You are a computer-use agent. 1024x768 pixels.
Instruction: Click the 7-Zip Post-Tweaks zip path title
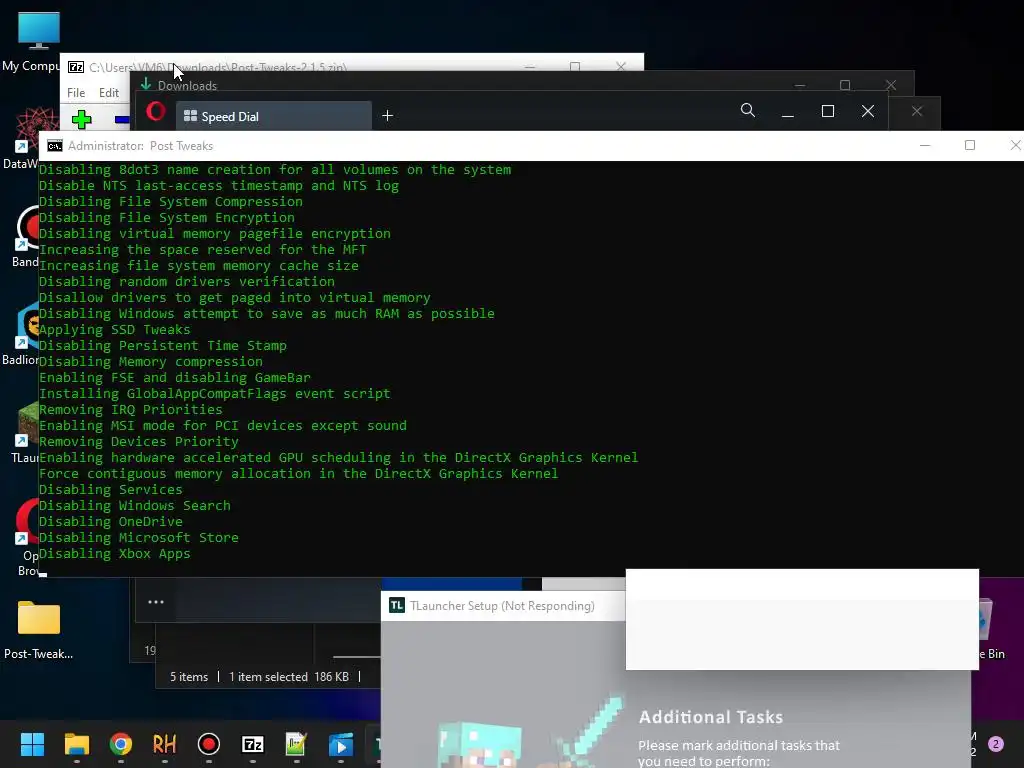(x=217, y=67)
